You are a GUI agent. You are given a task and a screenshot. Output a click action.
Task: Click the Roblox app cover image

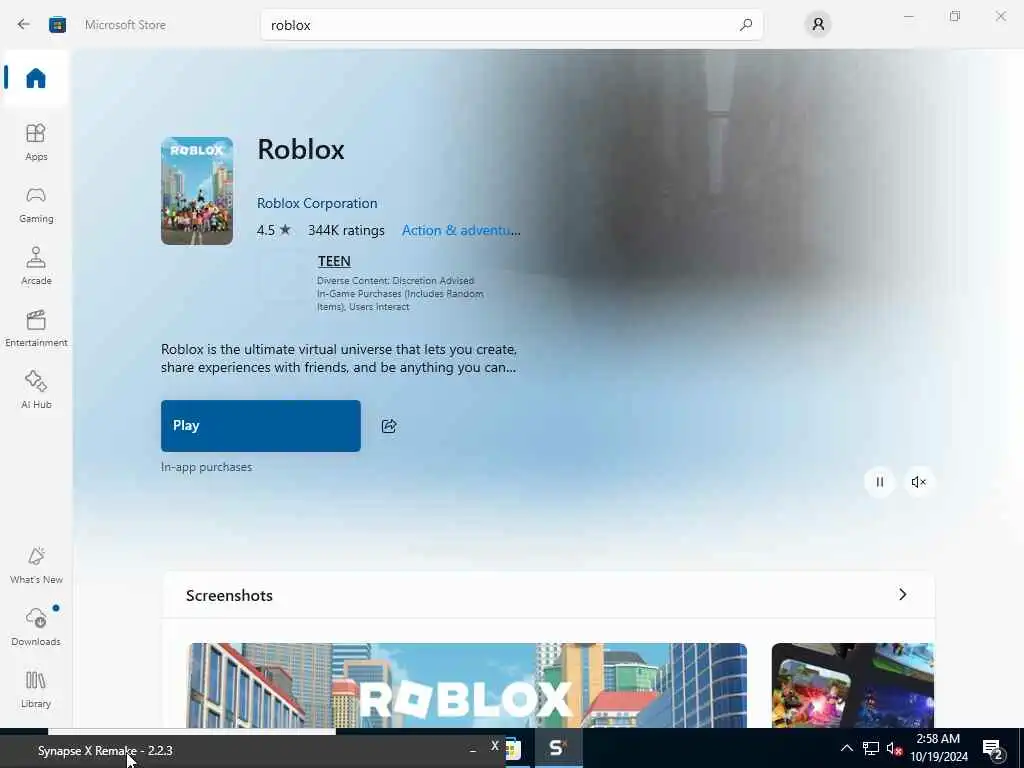point(197,191)
